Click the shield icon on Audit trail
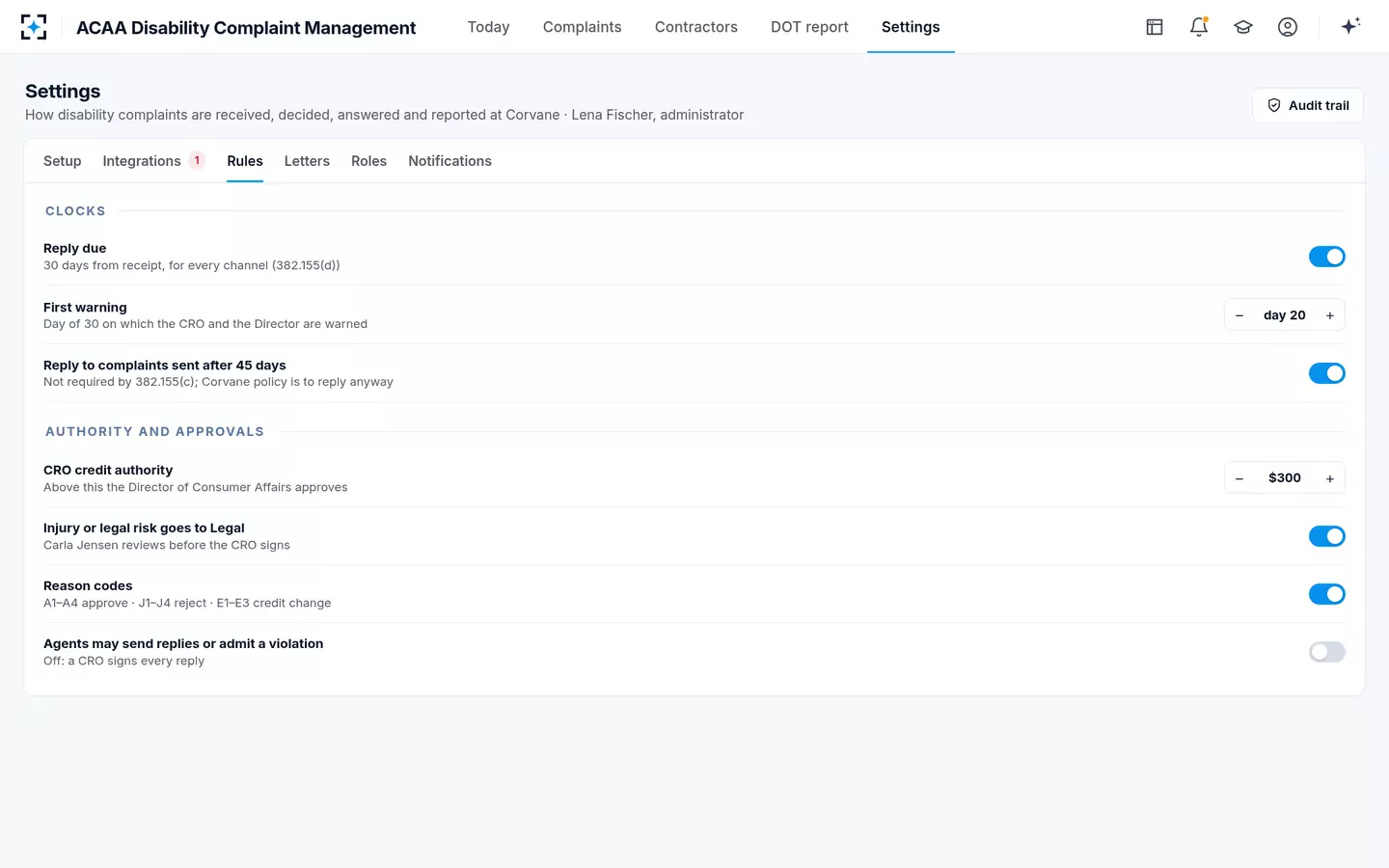Screen dimensions: 1389x868 pos(1274,105)
